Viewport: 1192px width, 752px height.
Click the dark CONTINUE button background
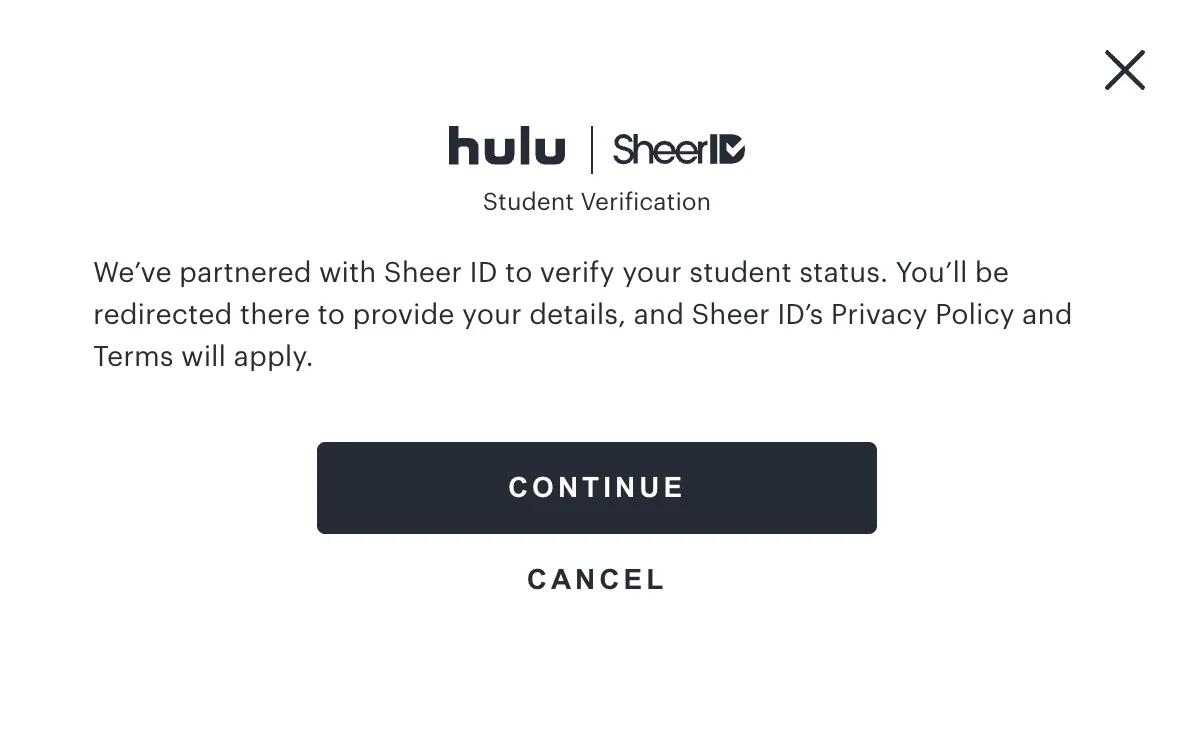[x=596, y=488]
